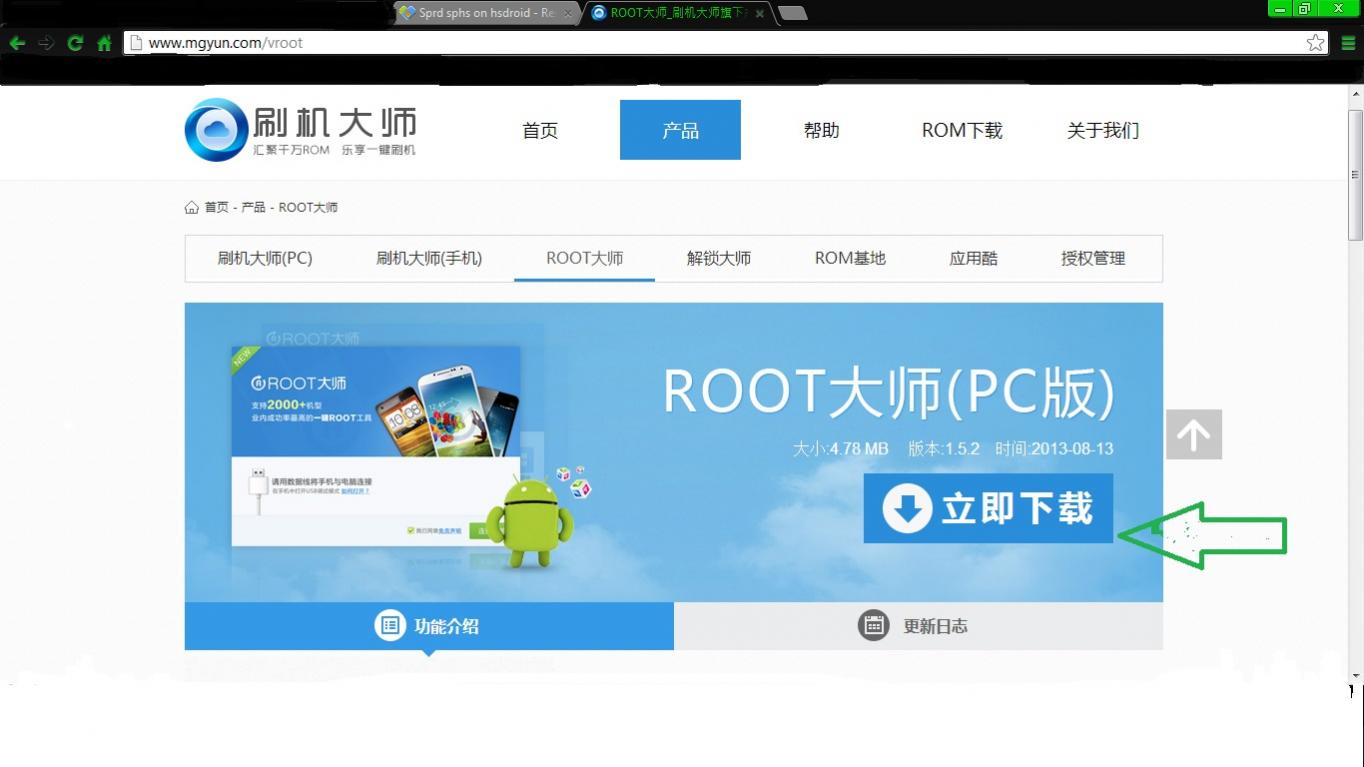The width and height of the screenshot is (1364, 767).
Task: Select the ROOT大师 browser tab
Action: [x=678, y=13]
